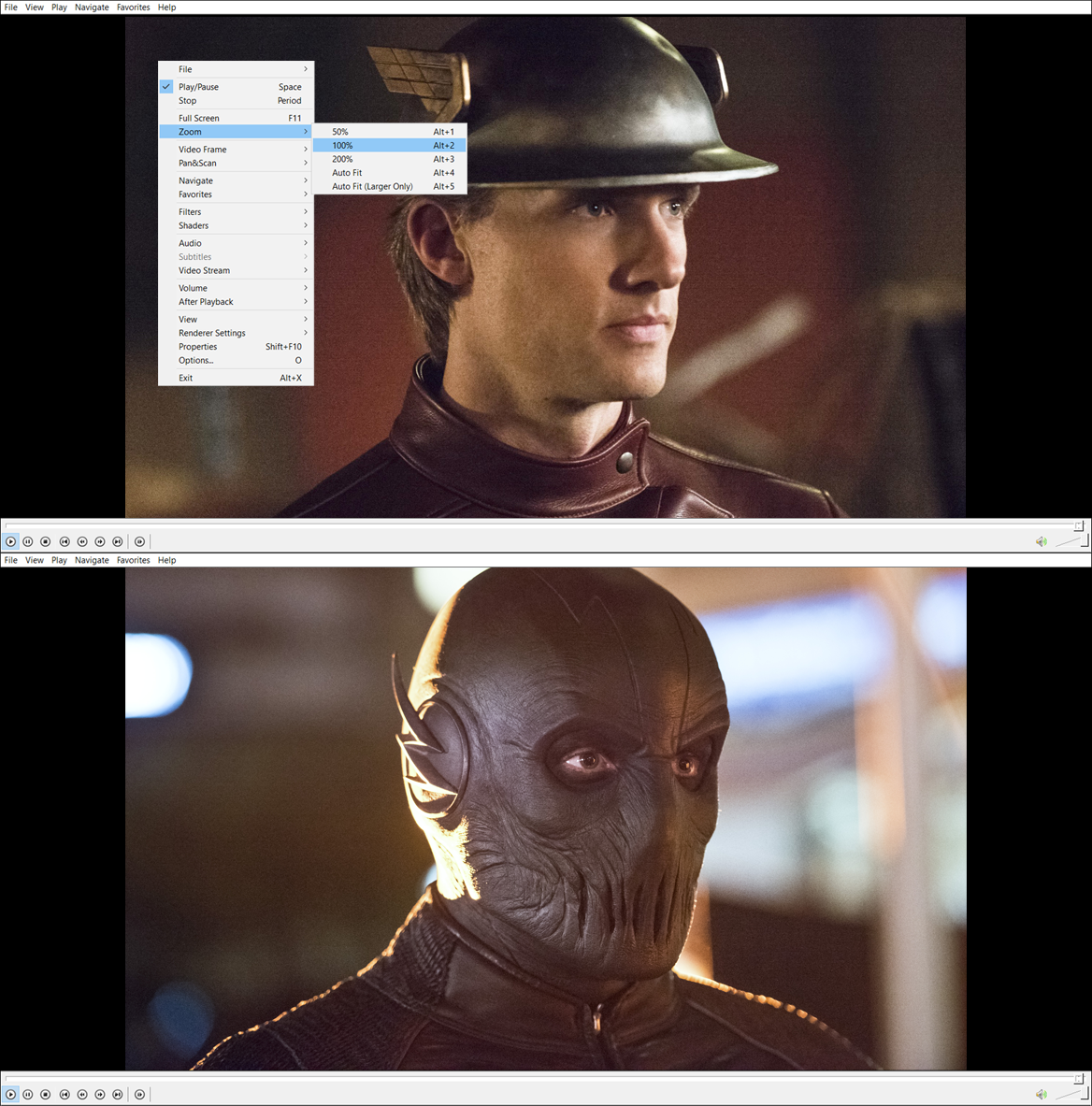Open Favorites menu in top player menu bar
This screenshot has width=1092, height=1106.
coord(134,7)
